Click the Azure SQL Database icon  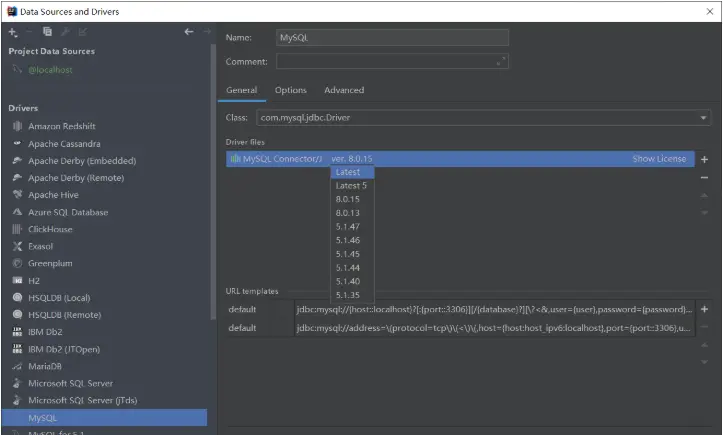point(17,212)
